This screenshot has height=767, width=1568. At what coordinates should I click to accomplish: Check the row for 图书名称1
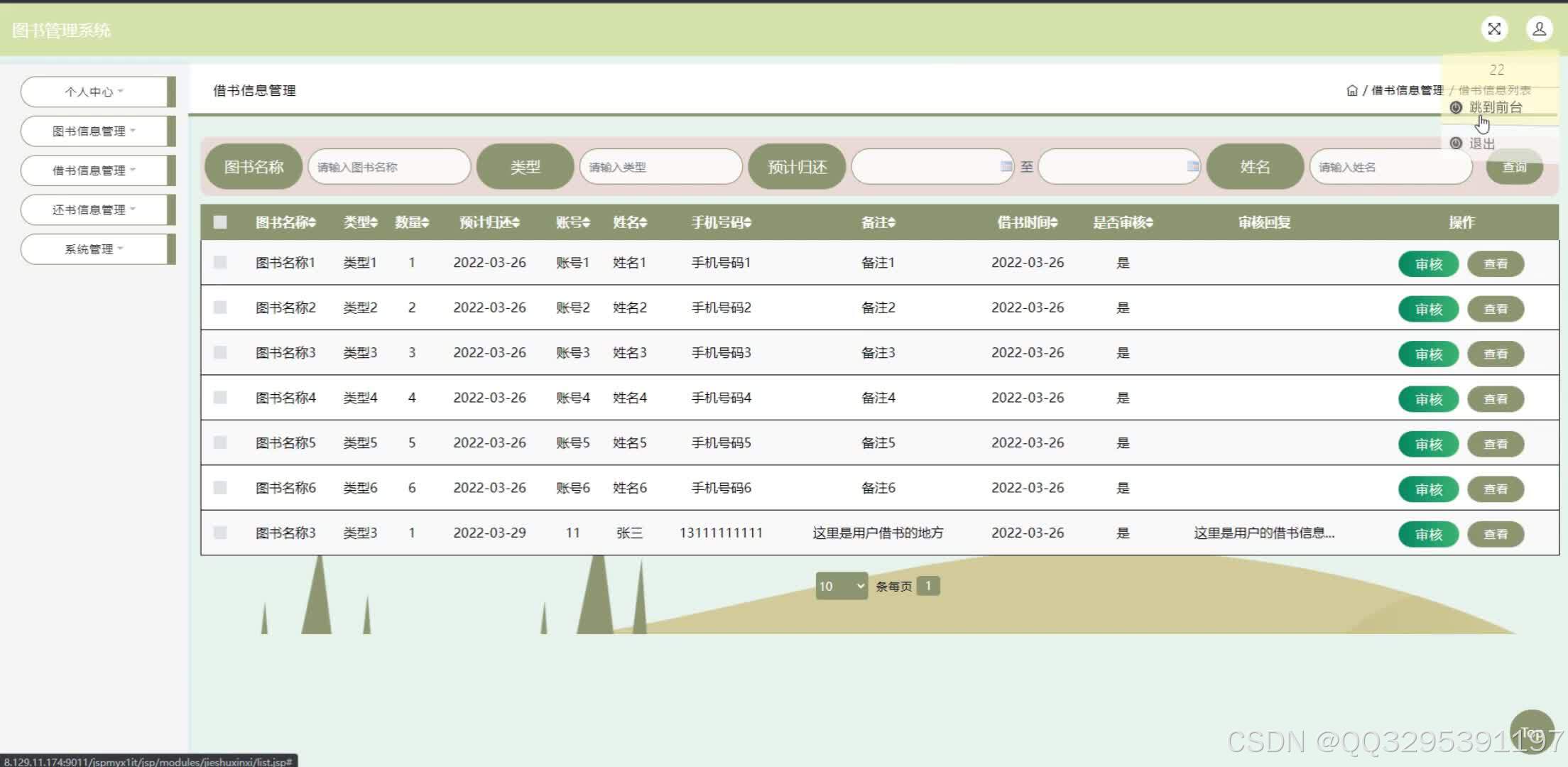pyautogui.click(x=220, y=262)
